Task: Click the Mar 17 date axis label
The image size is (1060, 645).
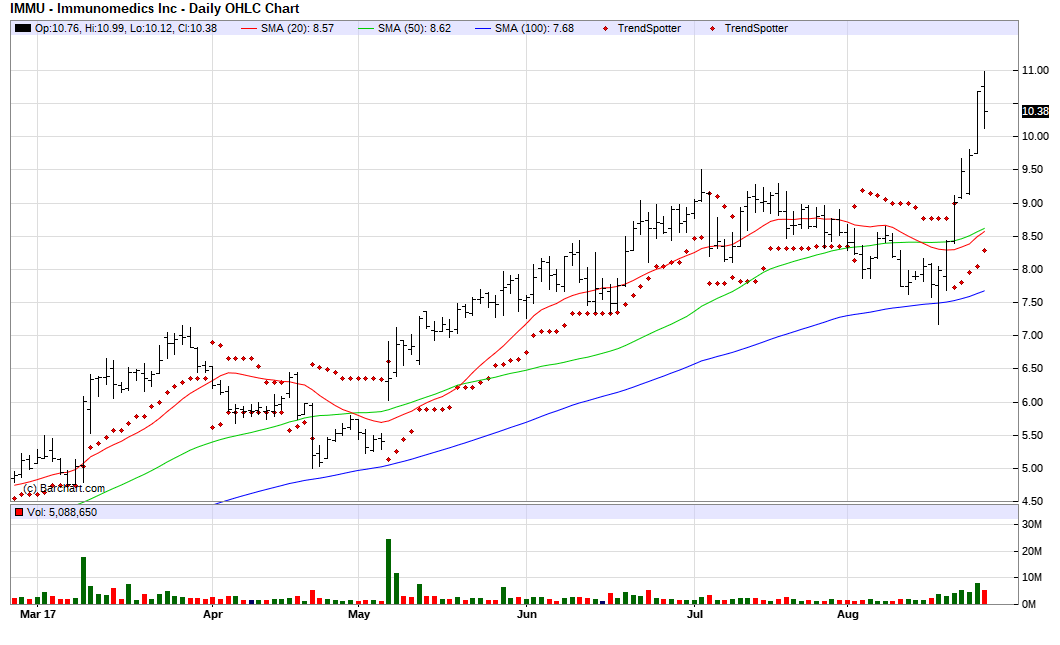Action: [38, 614]
